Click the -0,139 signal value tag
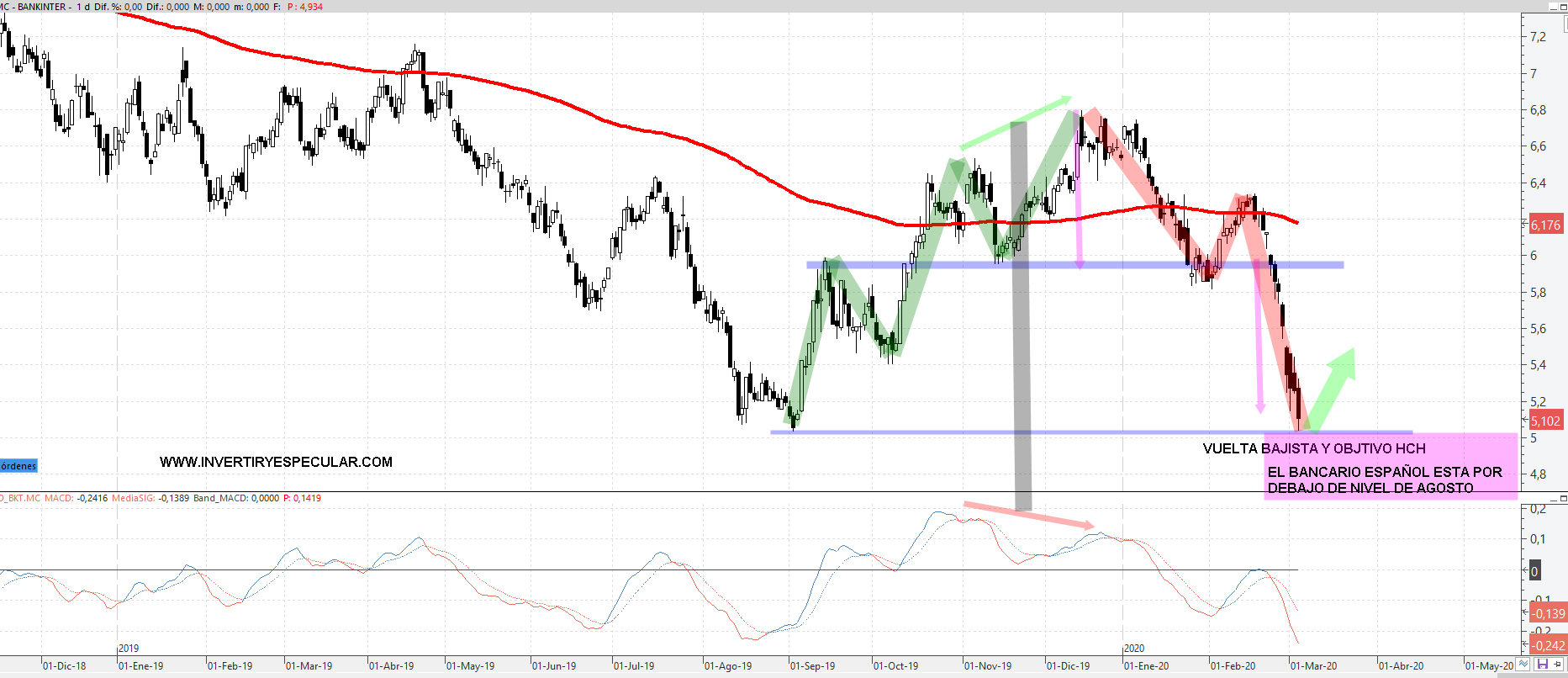The image size is (1568, 678). pyautogui.click(x=1547, y=613)
